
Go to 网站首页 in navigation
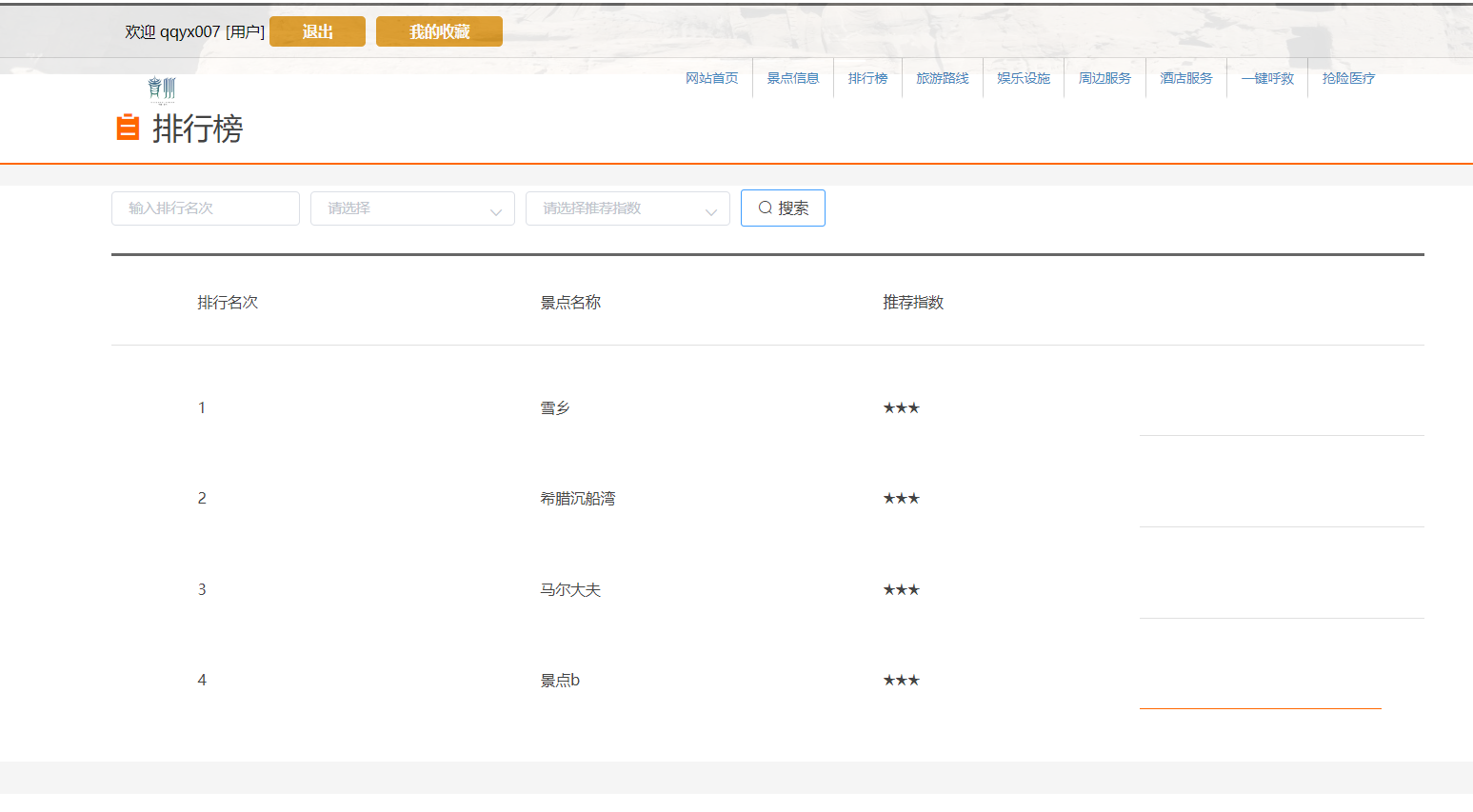tap(712, 78)
